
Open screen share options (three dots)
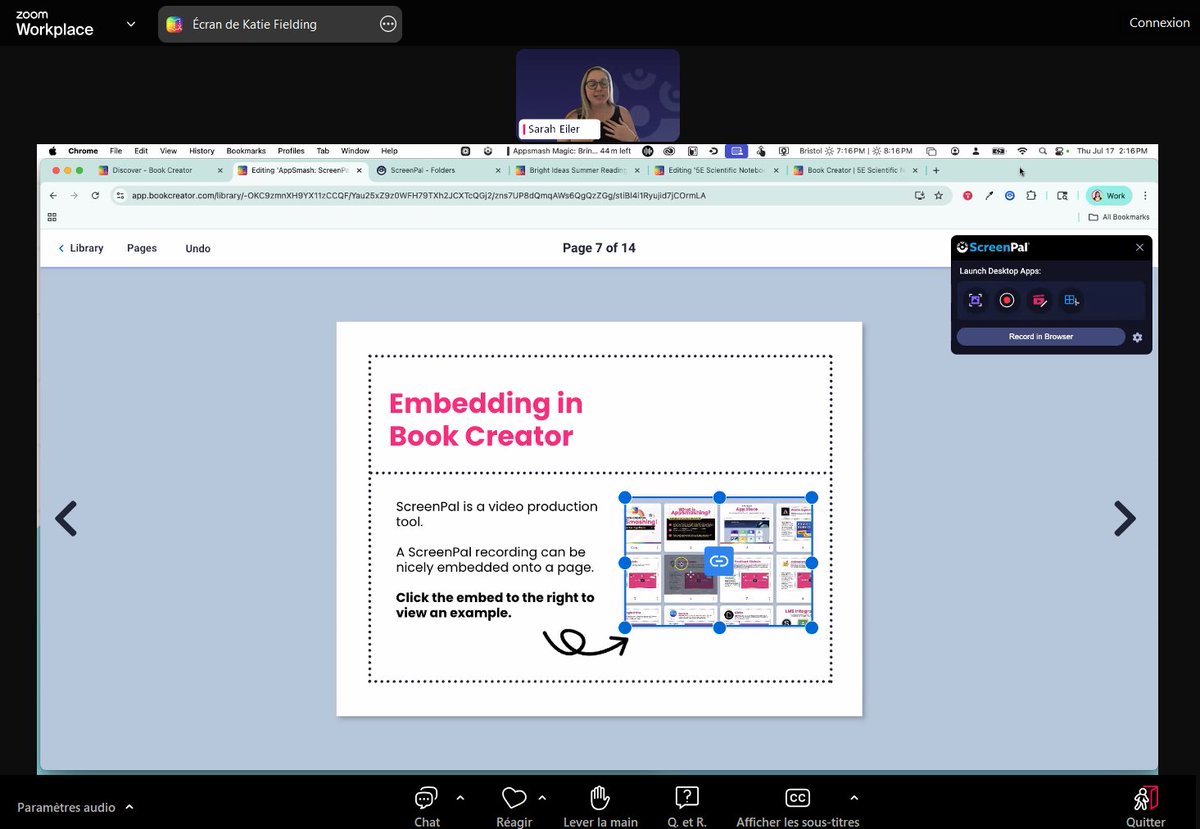coord(388,25)
